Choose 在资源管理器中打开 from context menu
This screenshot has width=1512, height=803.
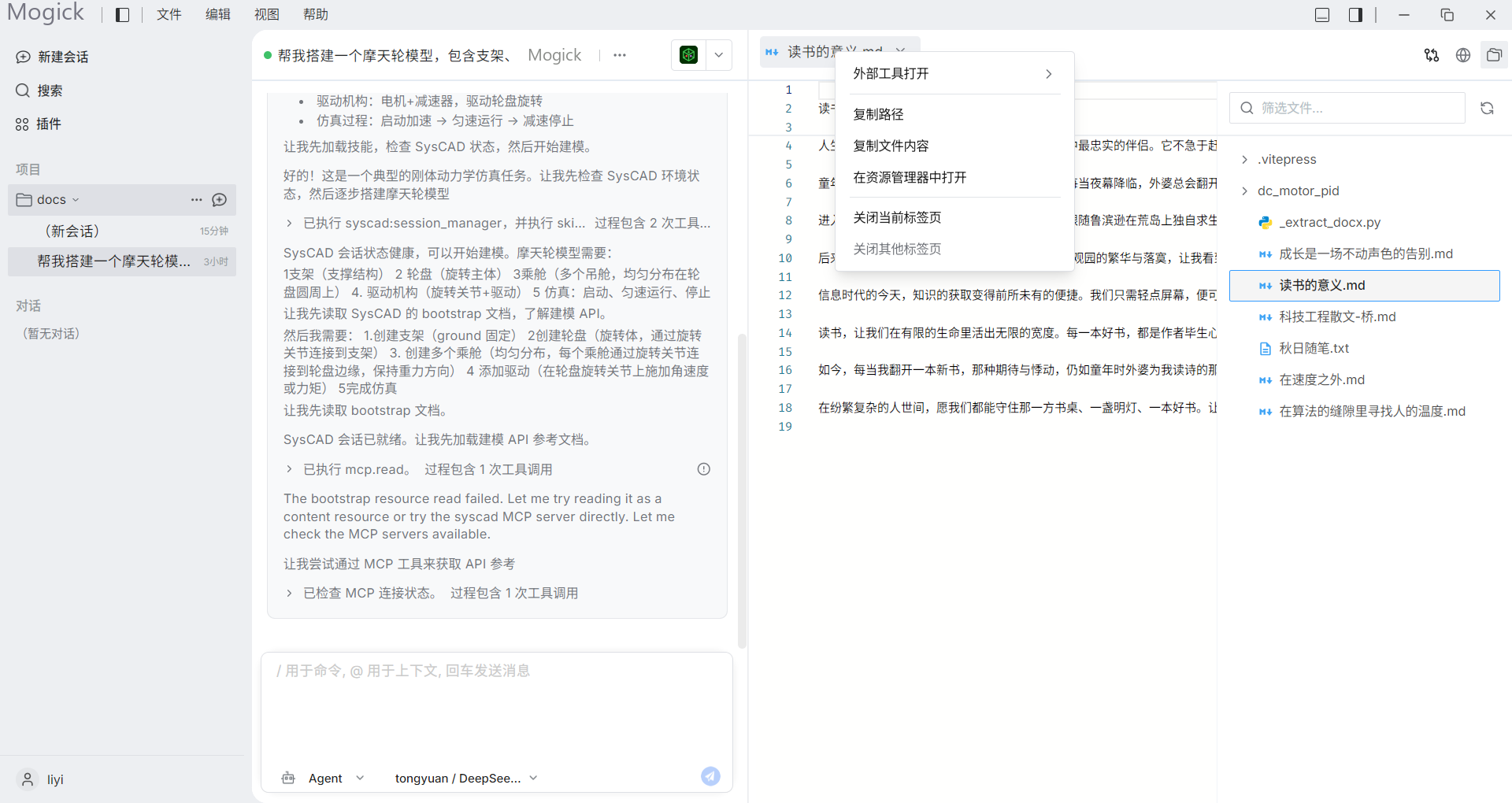point(954,177)
